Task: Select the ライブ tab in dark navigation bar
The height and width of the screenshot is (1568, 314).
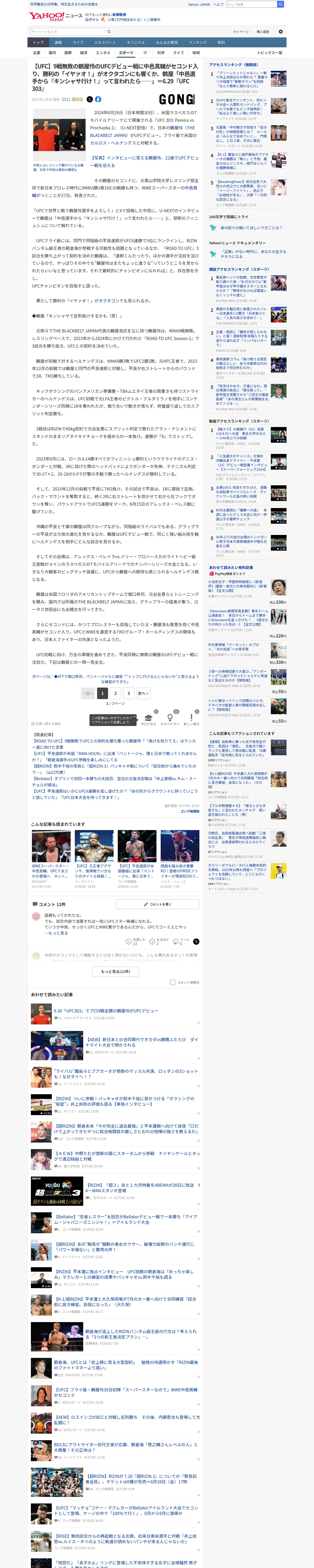Action: (x=78, y=43)
